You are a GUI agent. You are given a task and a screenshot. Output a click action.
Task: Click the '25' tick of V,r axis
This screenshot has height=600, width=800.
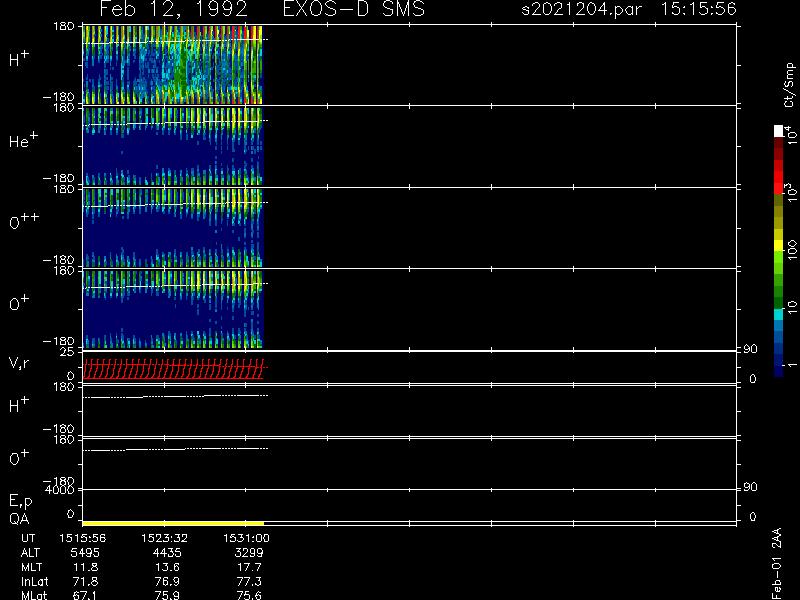pos(67,352)
